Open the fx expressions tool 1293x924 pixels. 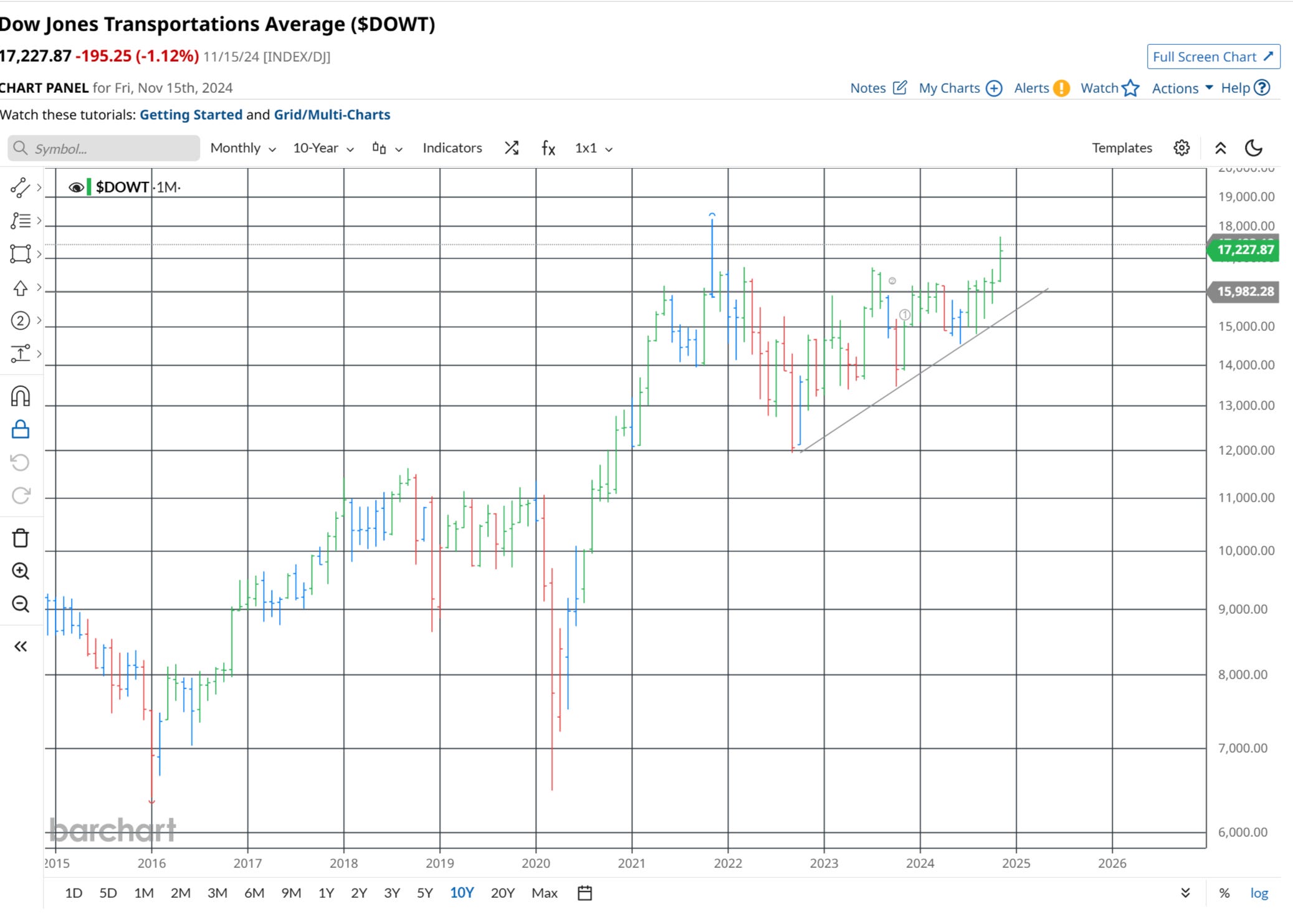(548, 148)
